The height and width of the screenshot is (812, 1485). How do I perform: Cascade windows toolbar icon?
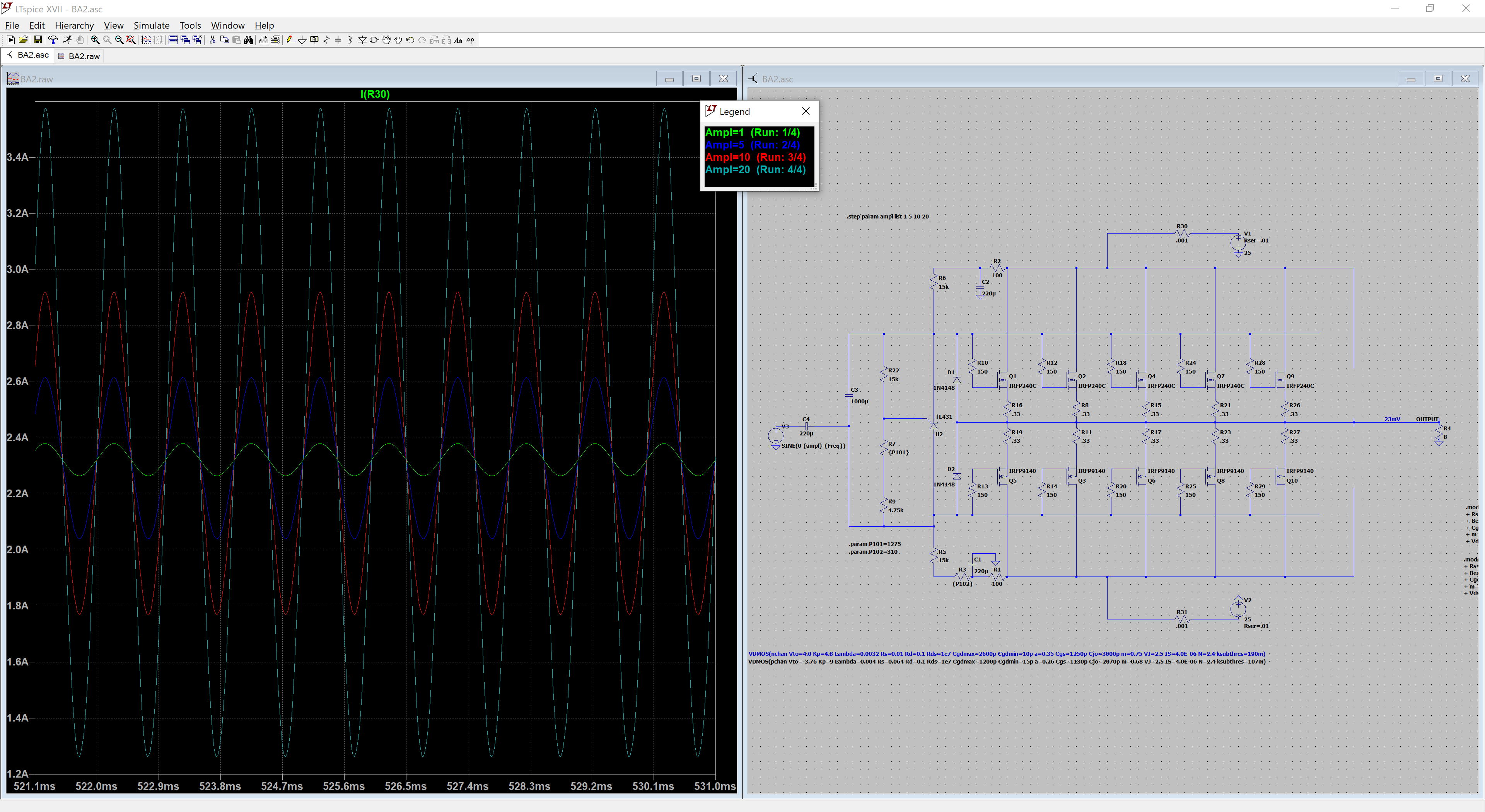tap(185, 40)
